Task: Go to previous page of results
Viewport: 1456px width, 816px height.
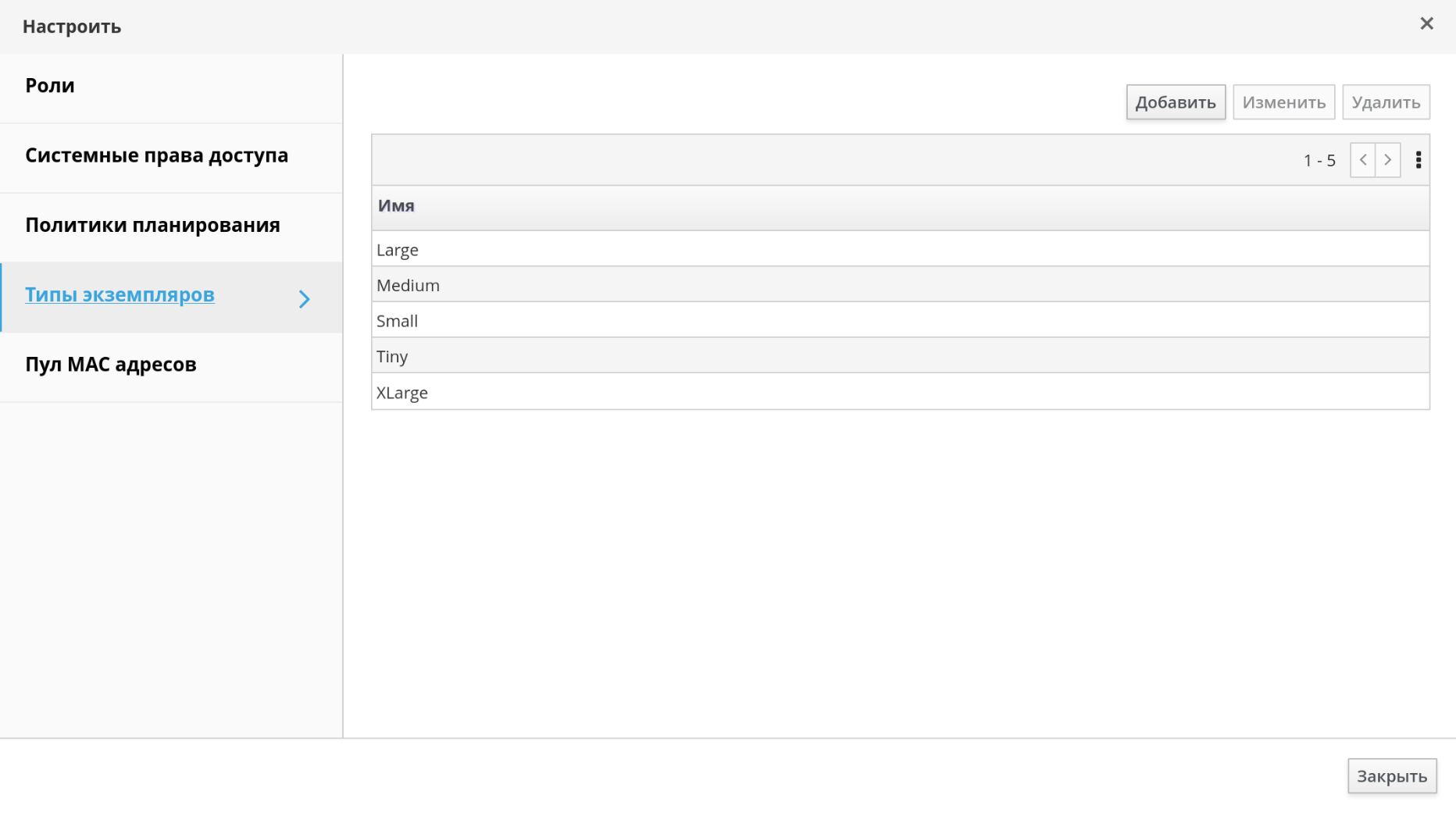Action: pyautogui.click(x=1362, y=160)
